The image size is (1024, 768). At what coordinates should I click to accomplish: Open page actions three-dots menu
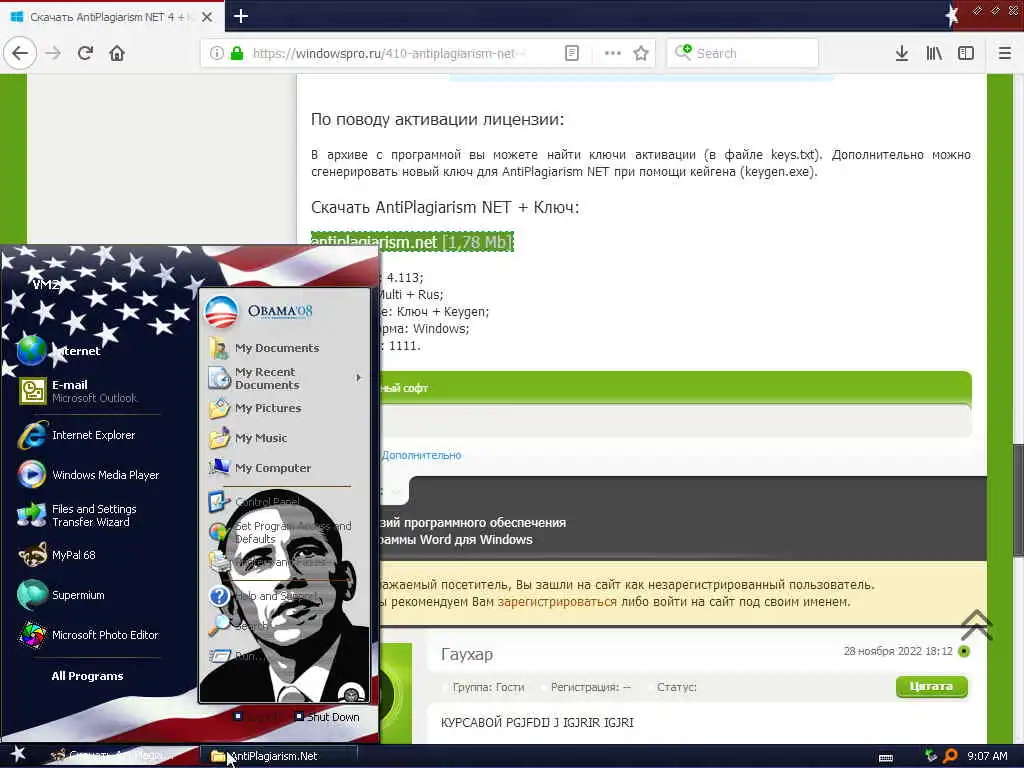point(613,53)
